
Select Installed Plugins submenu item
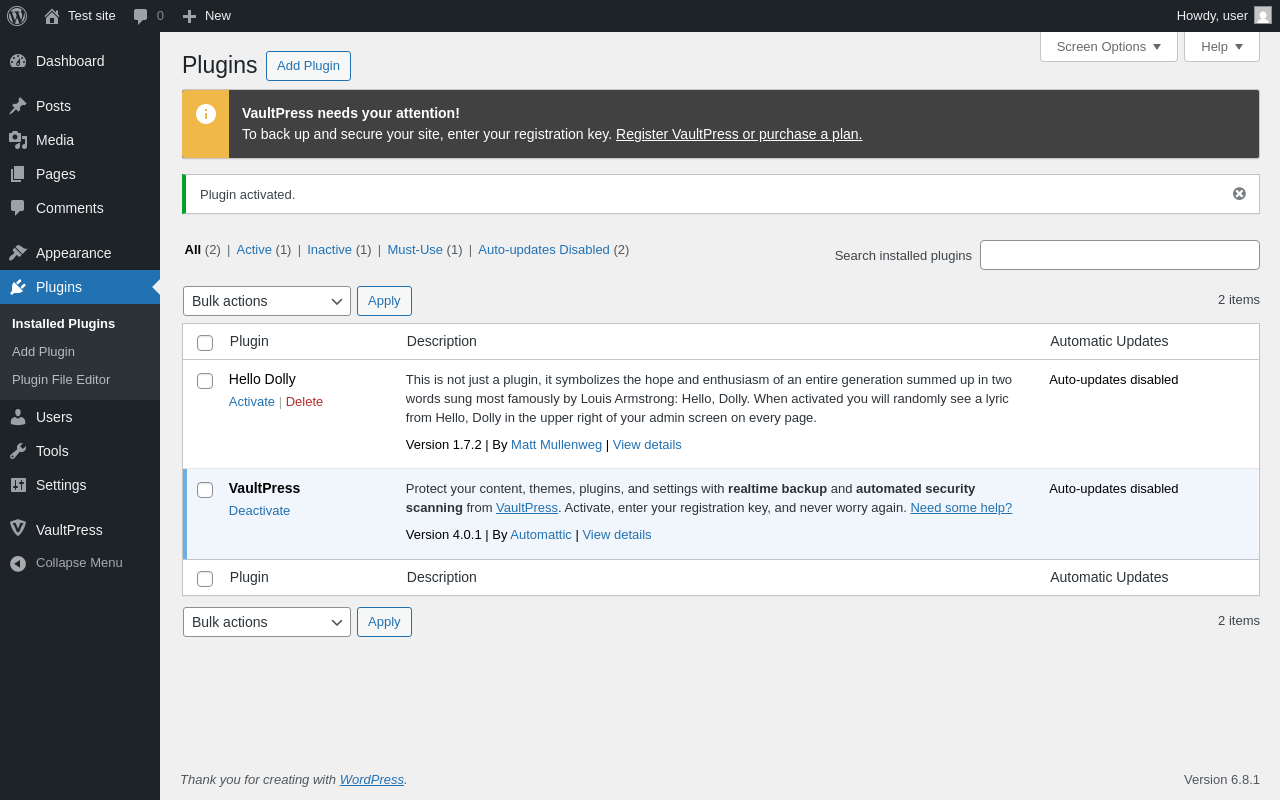pos(63,324)
